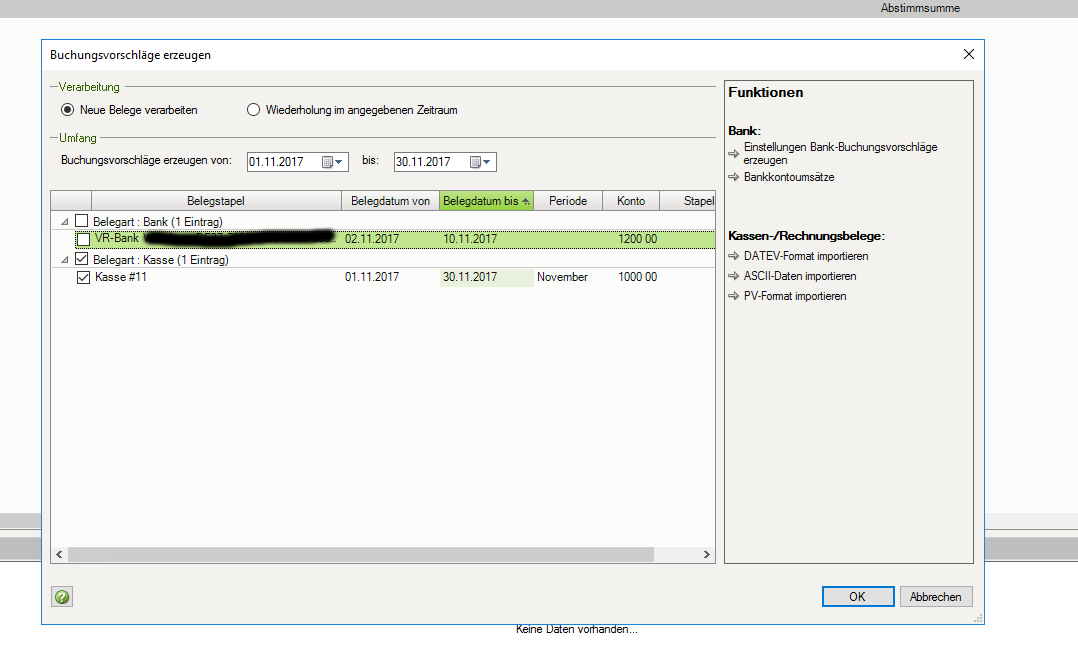Click the arrow icon before ASCII-Daten importieren
Viewport: 1078px width, 667px height.
(734, 276)
